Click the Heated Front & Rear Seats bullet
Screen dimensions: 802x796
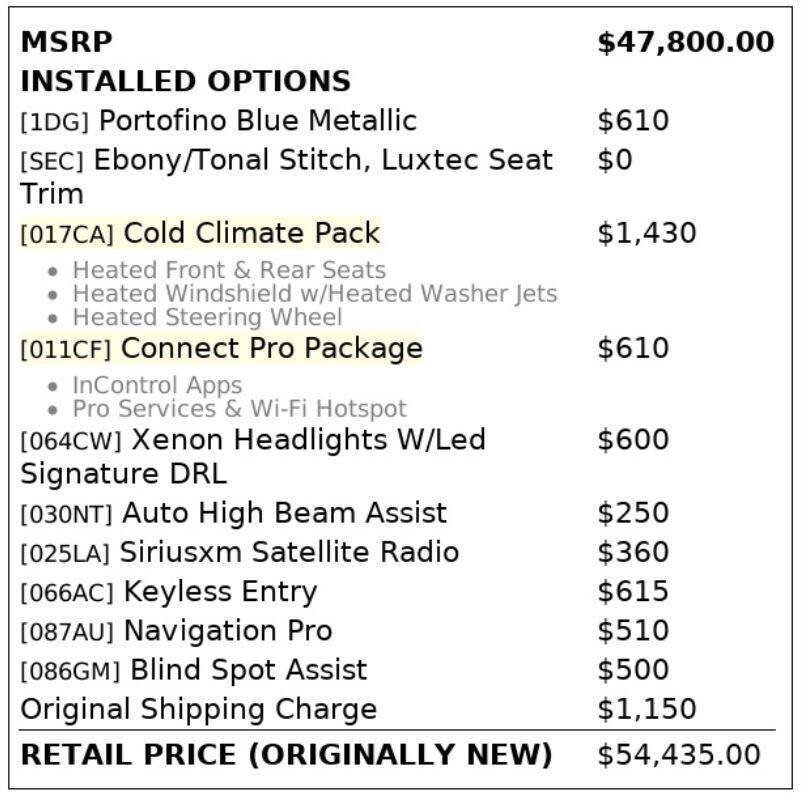pos(229,270)
